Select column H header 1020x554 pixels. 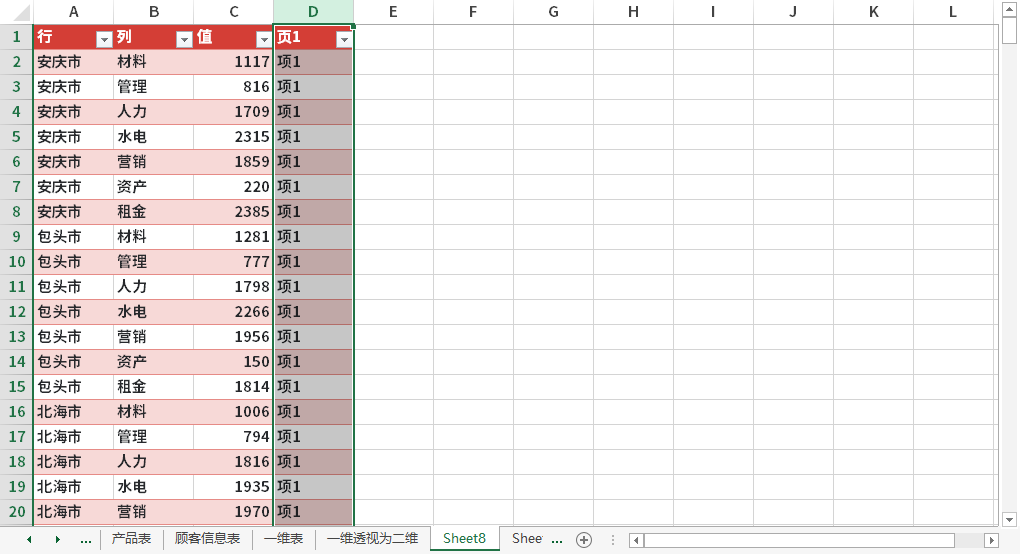633,12
